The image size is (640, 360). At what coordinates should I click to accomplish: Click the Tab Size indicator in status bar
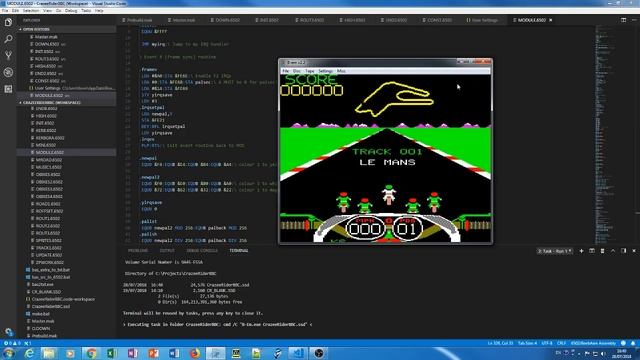point(527,343)
